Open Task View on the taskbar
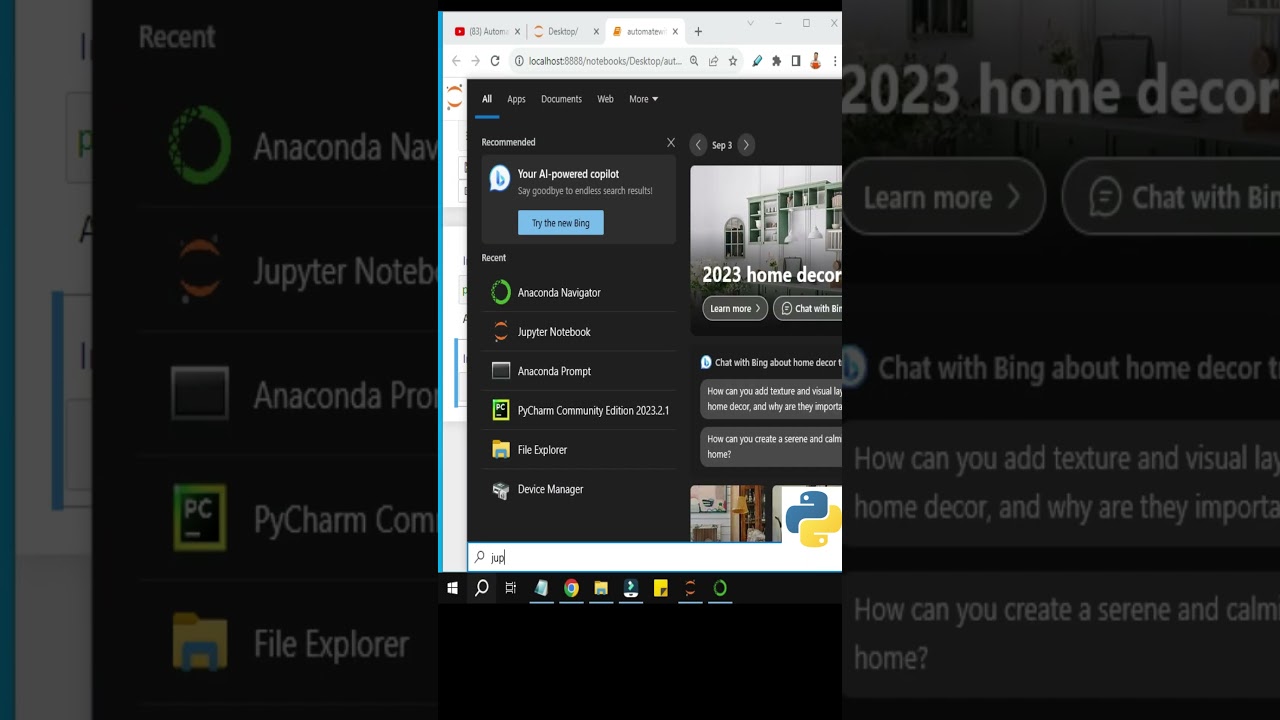This screenshot has width=1280, height=720. point(511,588)
